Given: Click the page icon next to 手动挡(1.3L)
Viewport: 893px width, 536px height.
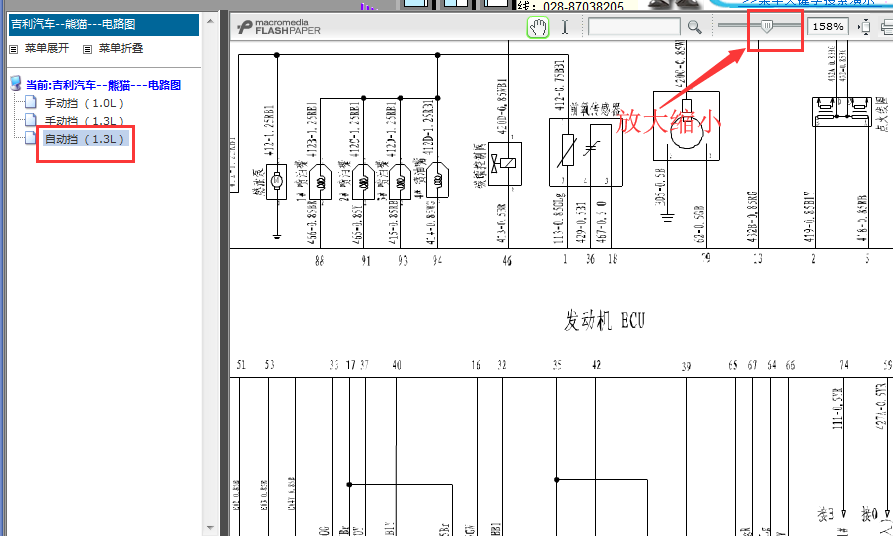Looking at the screenshot, I should [31, 120].
